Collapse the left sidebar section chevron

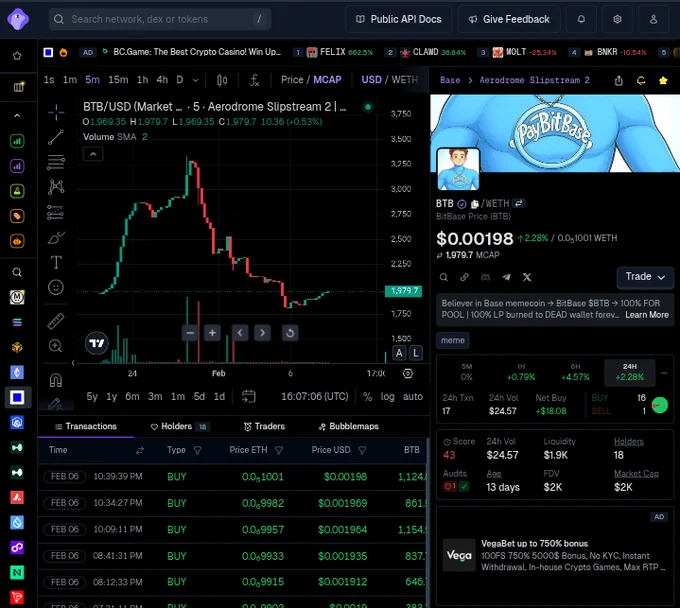(17, 116)
